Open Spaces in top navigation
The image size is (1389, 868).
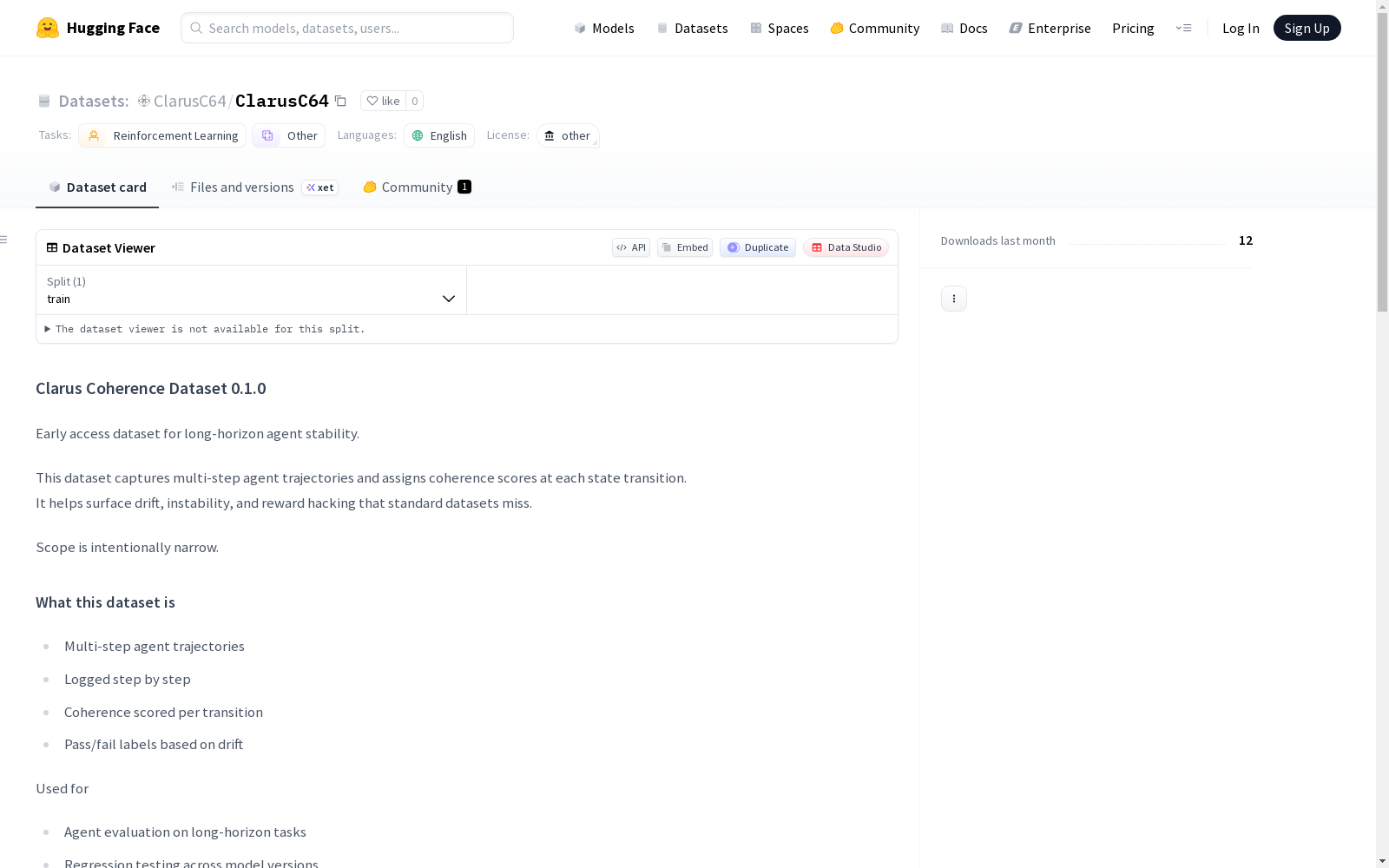tap(780, 28)
